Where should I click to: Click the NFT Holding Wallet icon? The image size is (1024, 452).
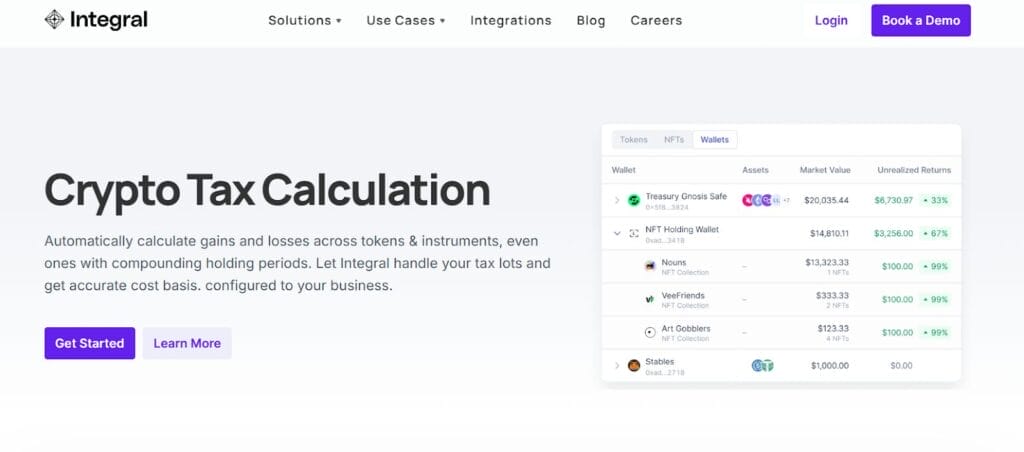pyautogui.click(x=633, y=233)
